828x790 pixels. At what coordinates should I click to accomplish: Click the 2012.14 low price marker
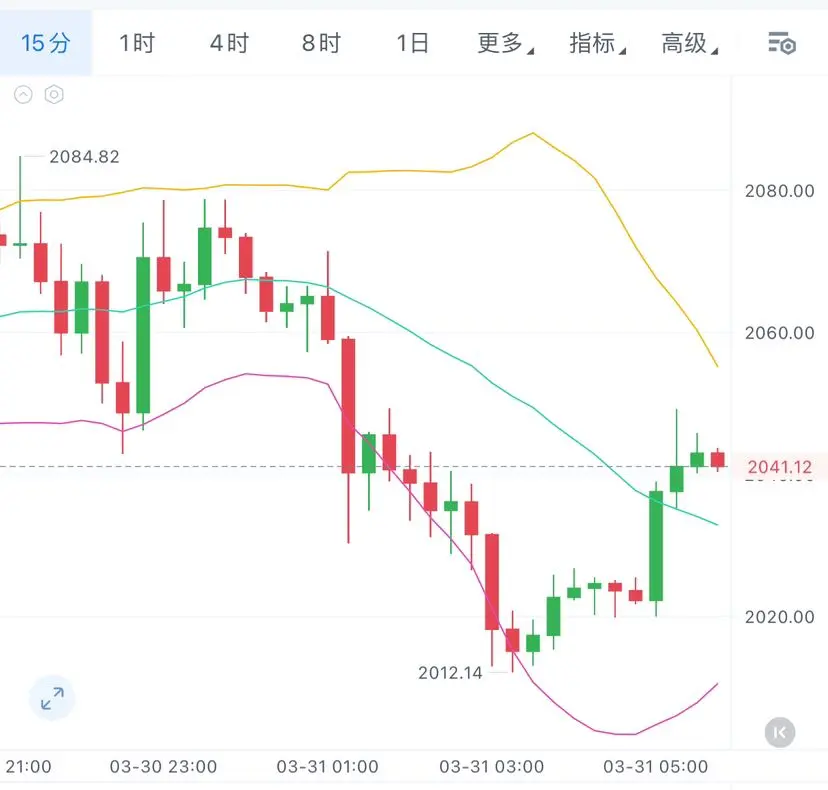click(450, 673)
